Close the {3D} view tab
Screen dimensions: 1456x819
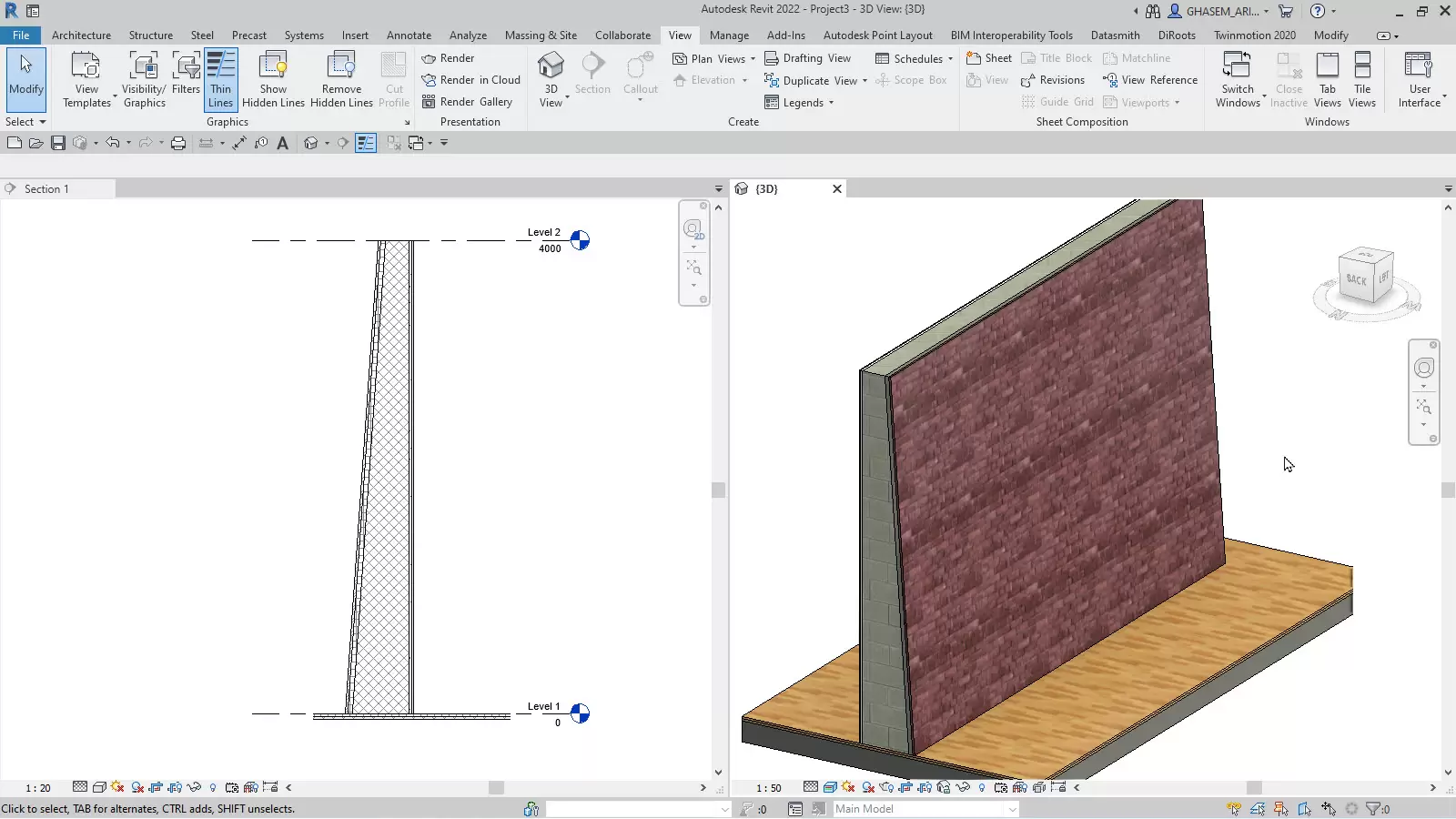point(837,189)
